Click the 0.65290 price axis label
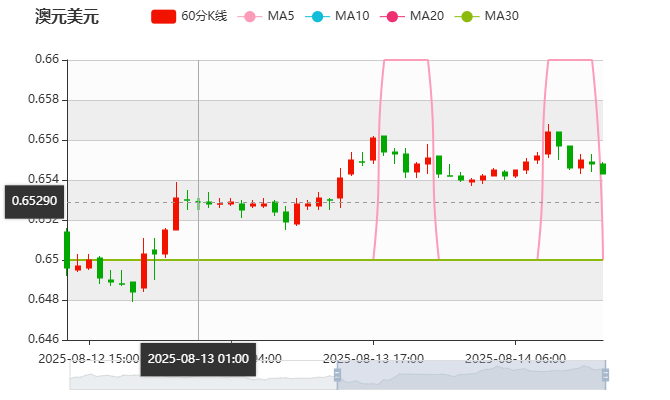 (x=34, y=201)
